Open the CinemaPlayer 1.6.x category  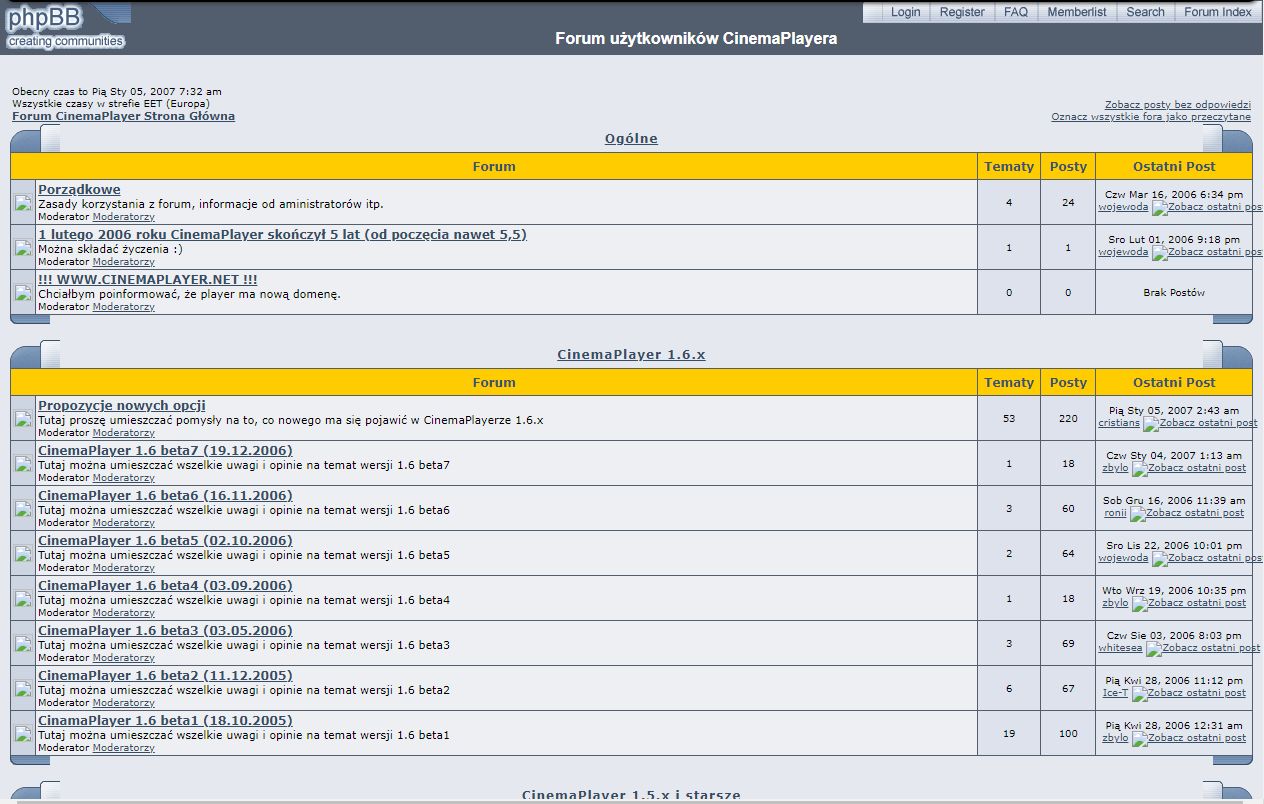click(631, 355)
